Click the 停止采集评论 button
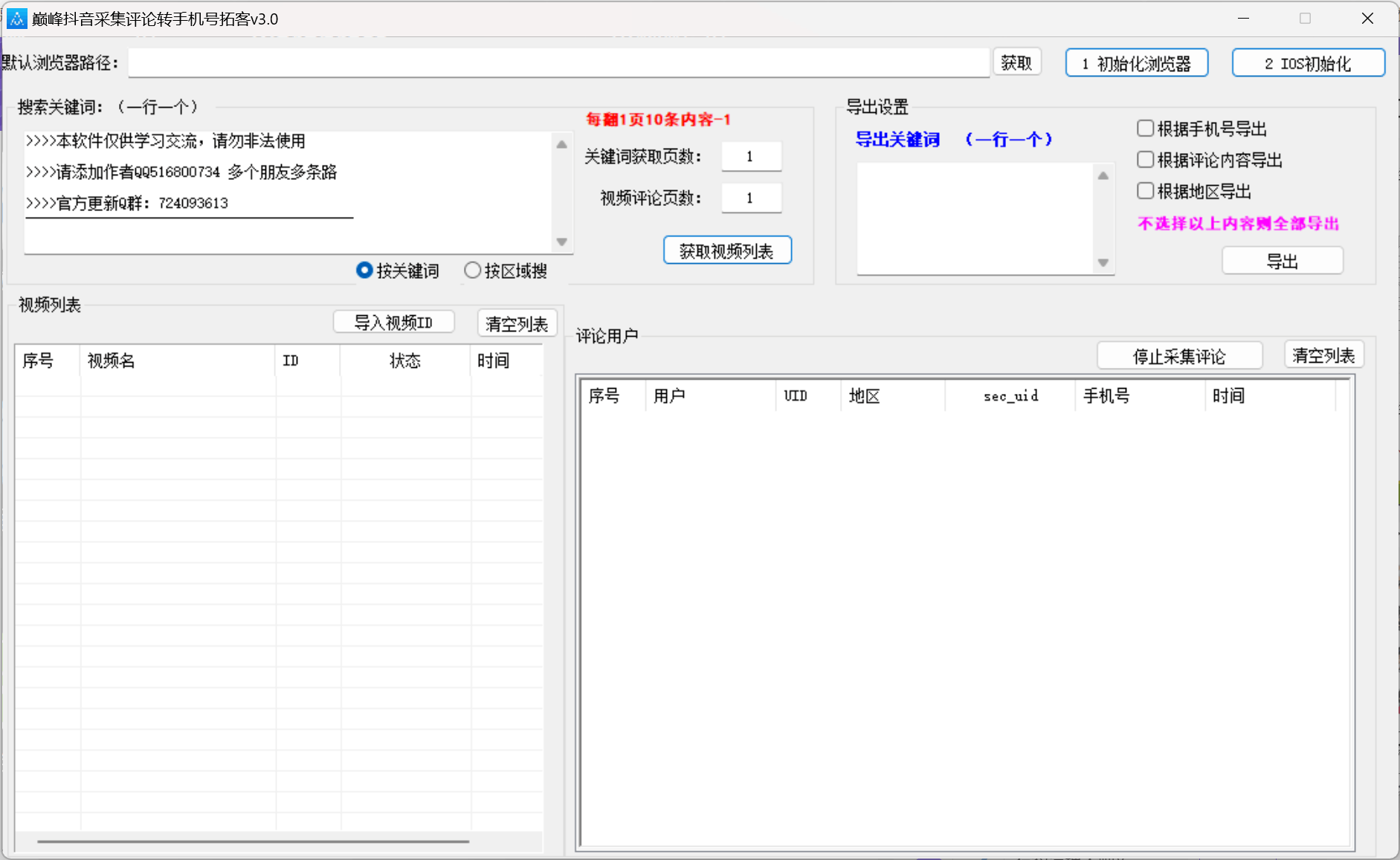The height and width of the screenshot is (860, 1400). pyautogui.click(x=1179, y=356)
